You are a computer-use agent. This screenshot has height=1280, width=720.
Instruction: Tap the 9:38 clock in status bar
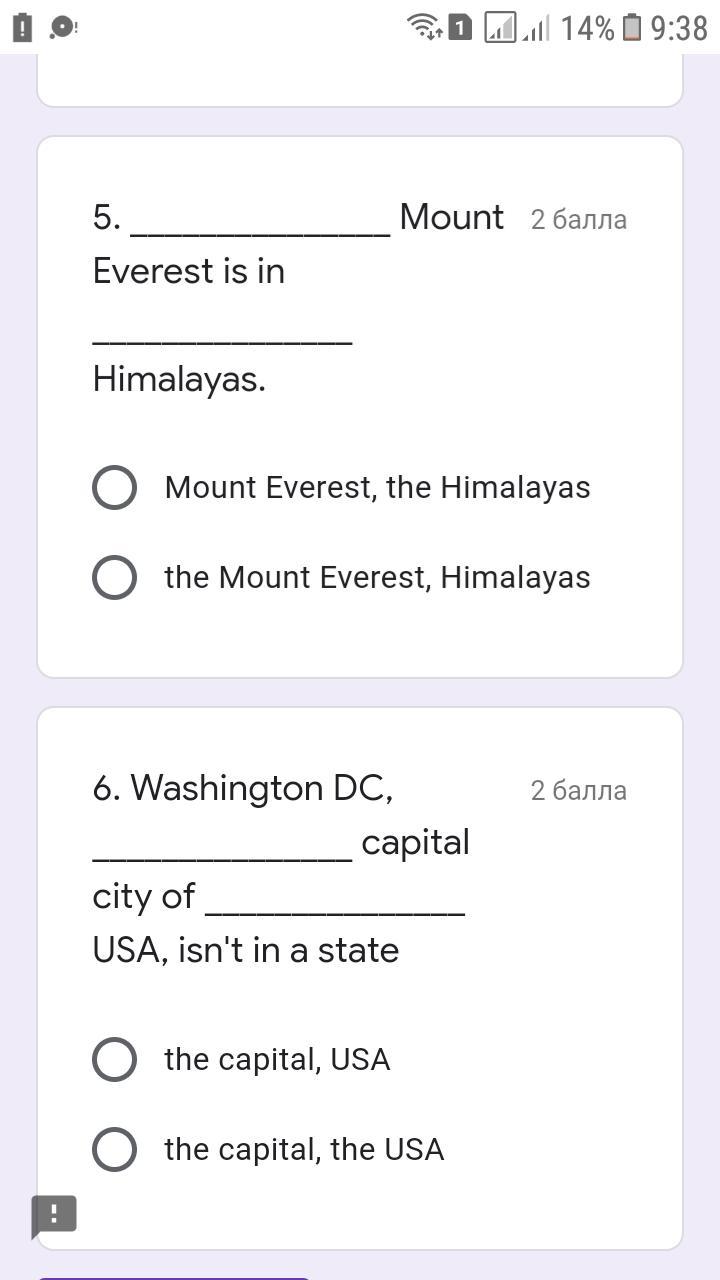click(679, 28)
